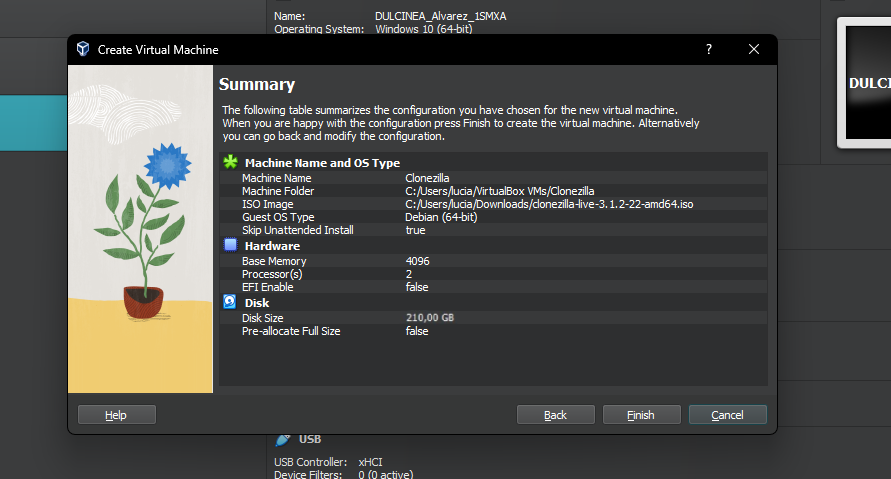Viewport: 891px width, 479px height.
Task: Click the green Machine Name and OS Type icon
Action: coord(230,162)
